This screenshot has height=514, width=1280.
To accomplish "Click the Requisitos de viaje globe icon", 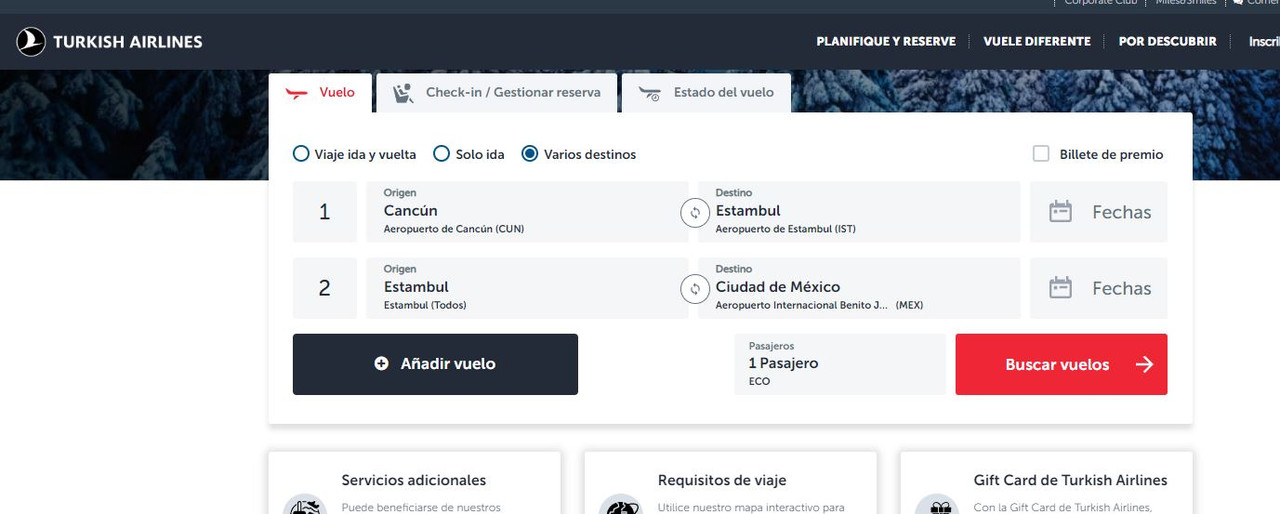I will tap(621, 505).
